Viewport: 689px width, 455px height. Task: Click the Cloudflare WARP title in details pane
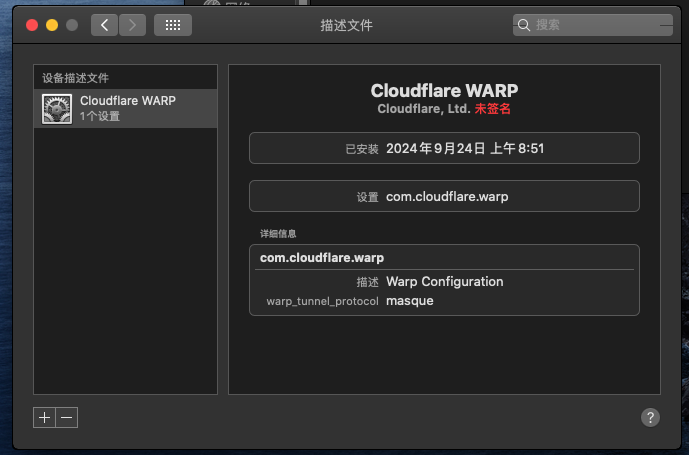(444, 90)
